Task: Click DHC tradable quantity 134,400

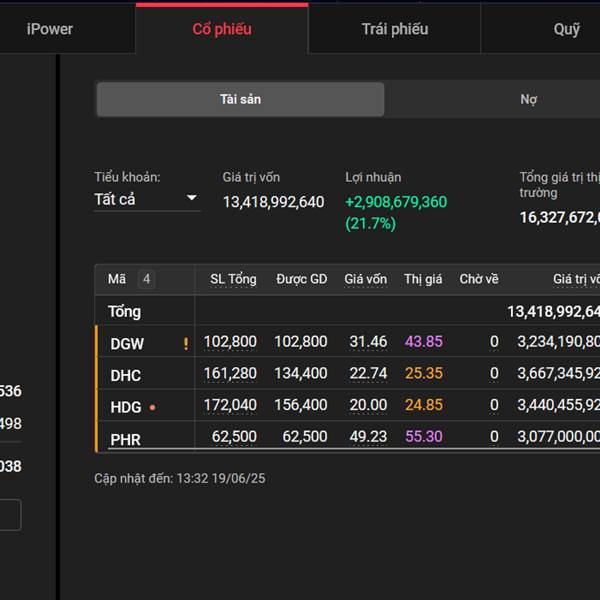Action: 301,373
